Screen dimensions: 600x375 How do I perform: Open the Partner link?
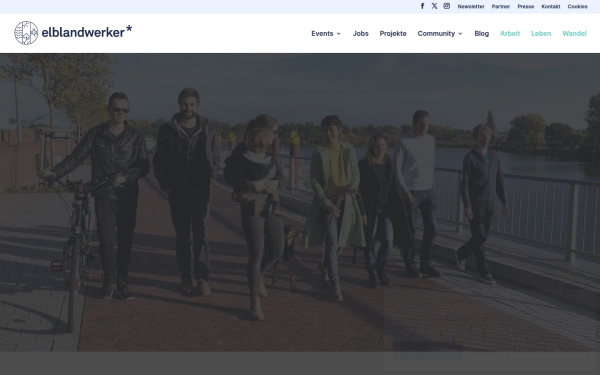[501, 7]
